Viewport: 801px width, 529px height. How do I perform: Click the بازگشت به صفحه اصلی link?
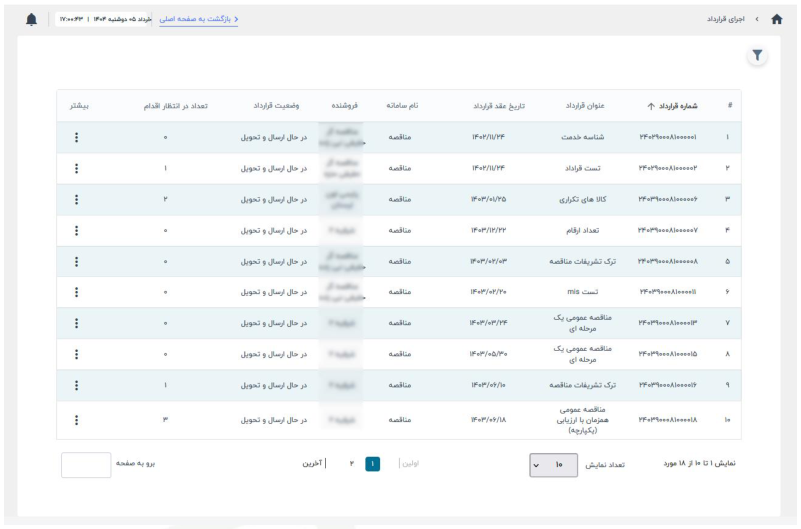click(199, 19)
